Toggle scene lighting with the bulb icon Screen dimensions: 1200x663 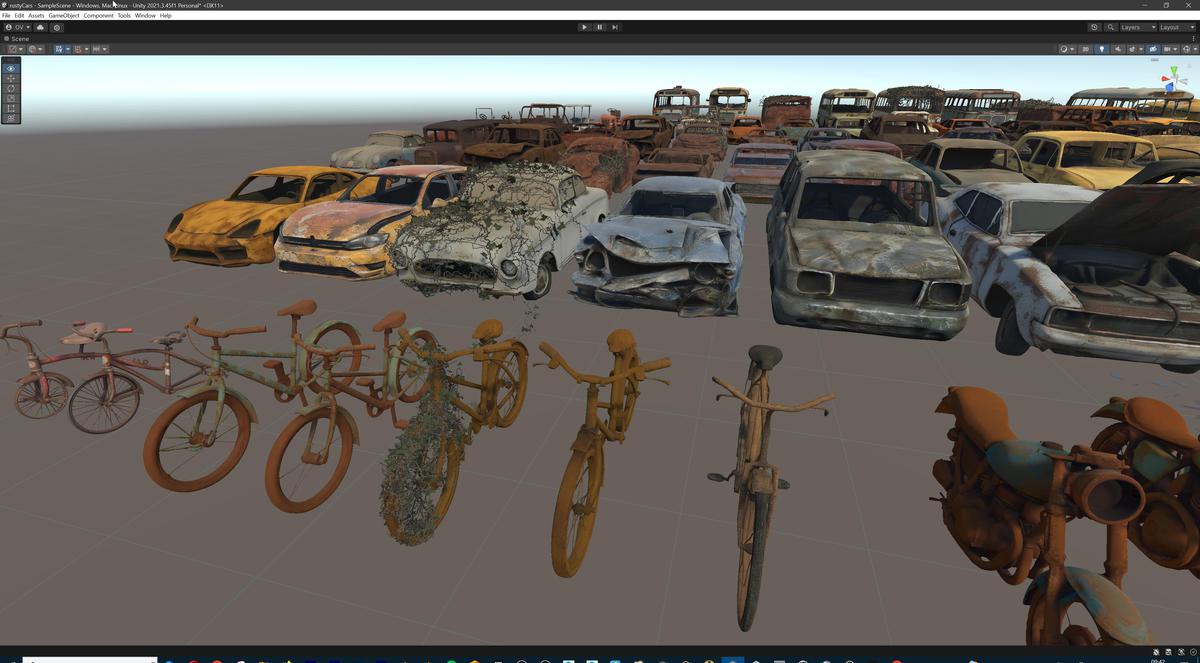pyautogui.click(x=1102, y=49)
